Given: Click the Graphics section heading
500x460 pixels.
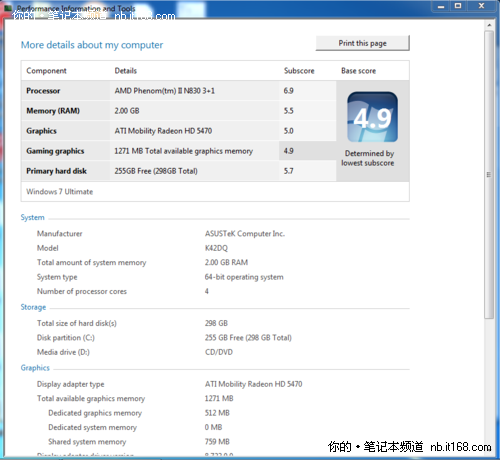Looking at the screenshot, I should [35, 368].
